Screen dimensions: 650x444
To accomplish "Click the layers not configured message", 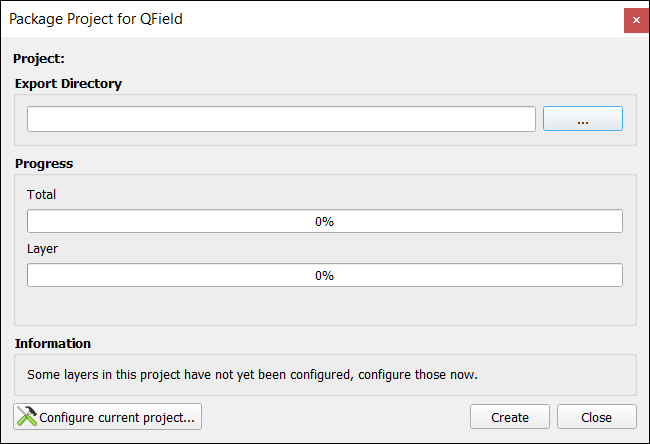I will [x=252, y=375].
